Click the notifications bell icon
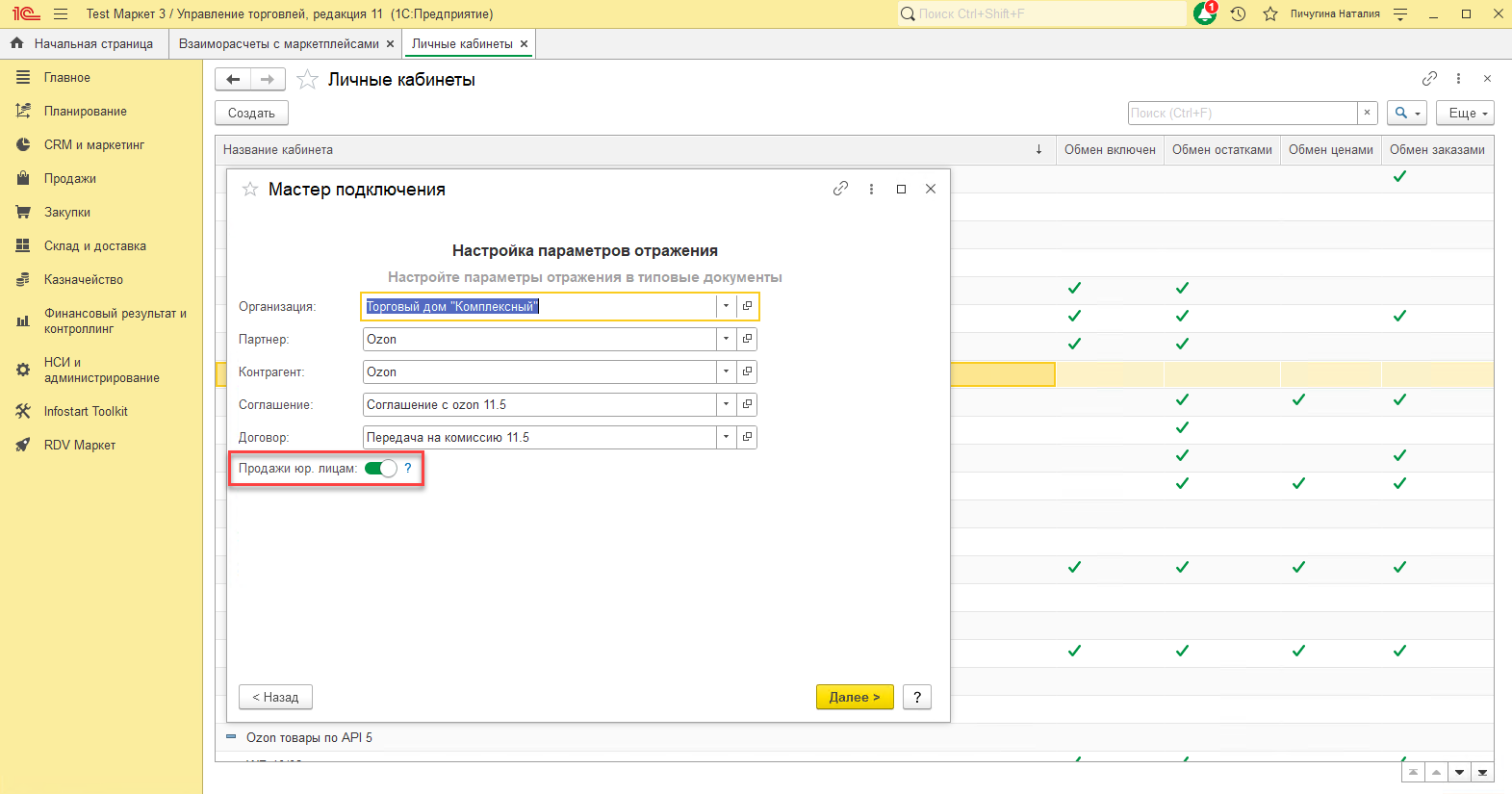Image resolution: width=1512 pixels, height=794 pixels. (1204, 13)
